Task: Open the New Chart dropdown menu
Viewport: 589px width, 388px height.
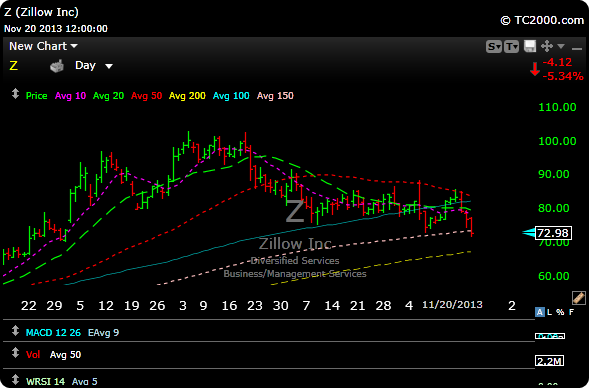Action: (x=43, y=46)
